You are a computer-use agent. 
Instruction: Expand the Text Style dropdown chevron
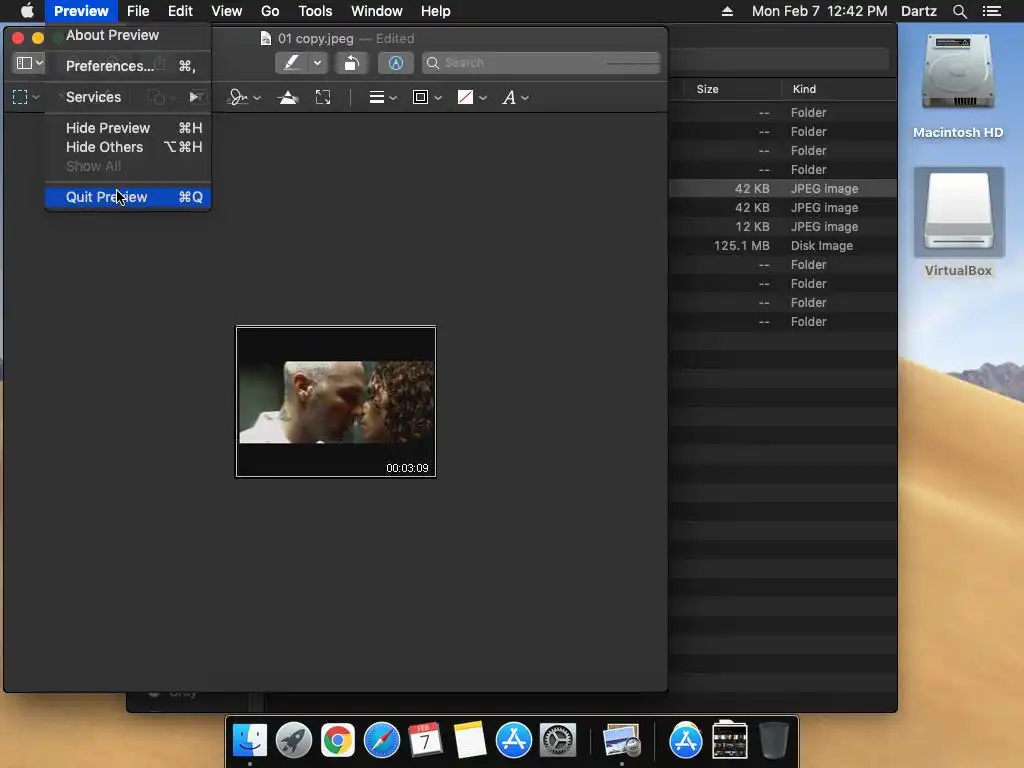[525, 98]
